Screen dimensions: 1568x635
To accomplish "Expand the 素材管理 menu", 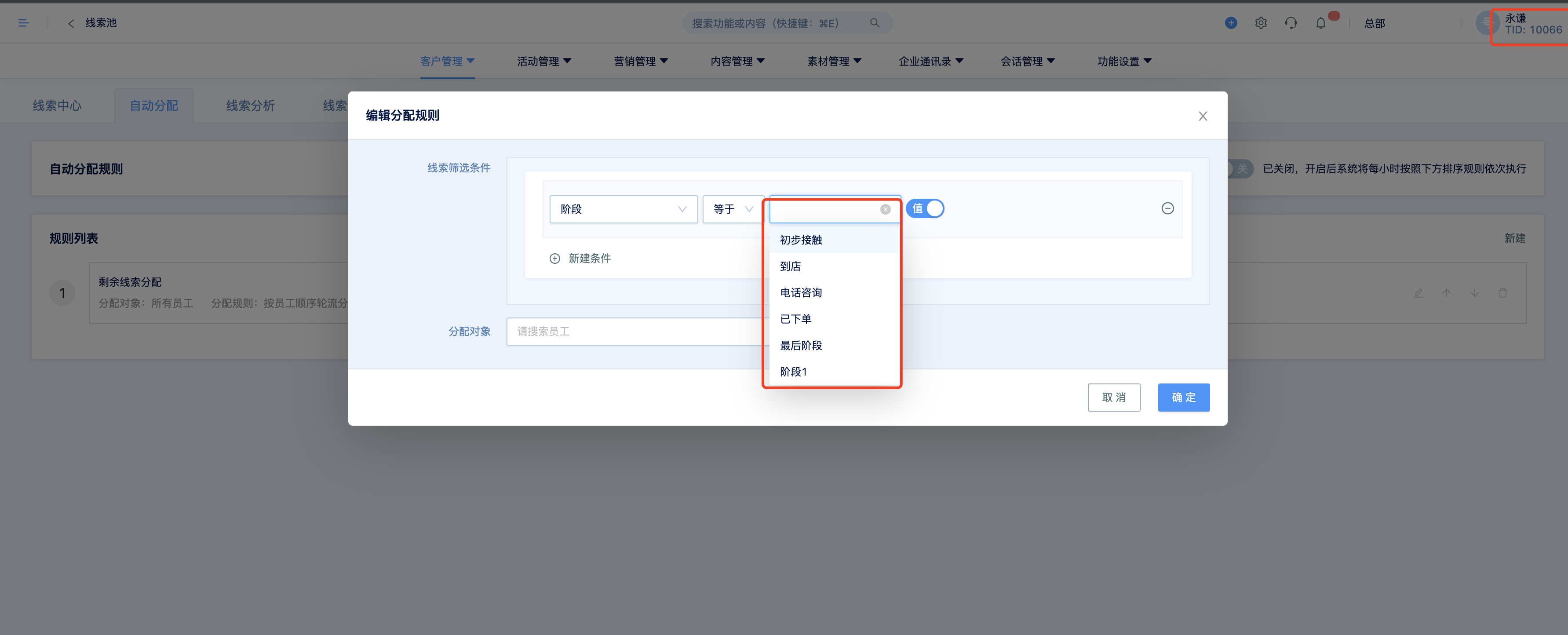I will [835, 62].
